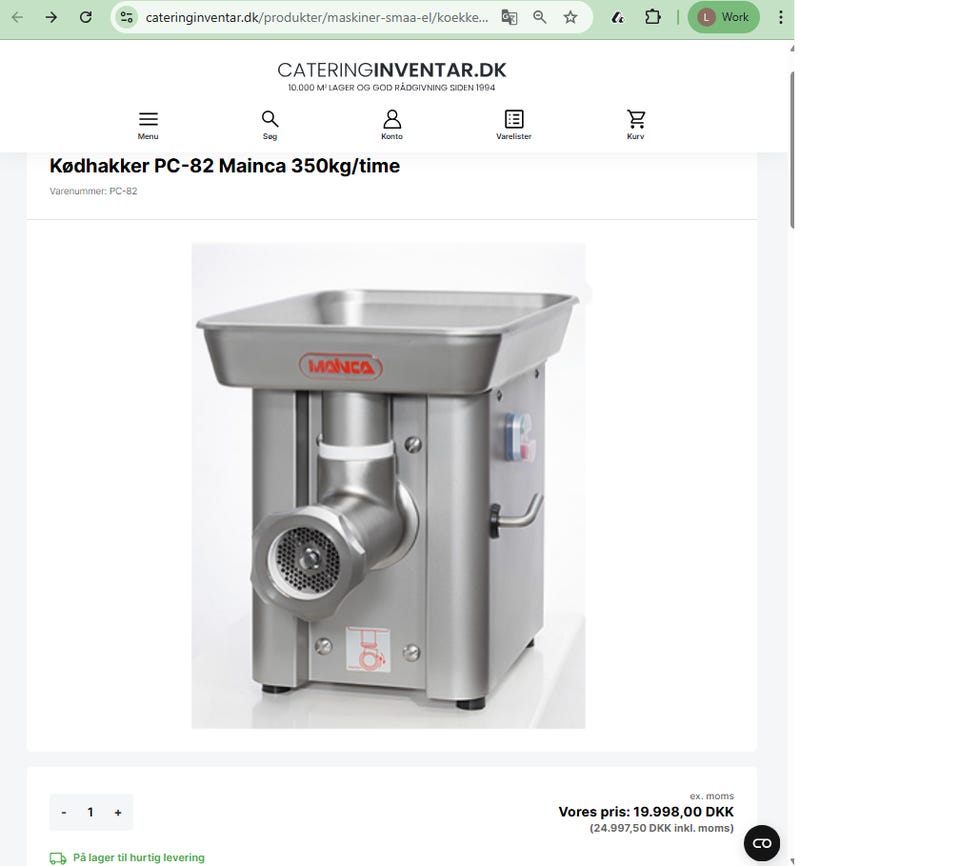960x866 pixels.
Task: Click the 24.997,50 DKK inkl. moms text
Action: pyautogui.click(x=661, y=828)
